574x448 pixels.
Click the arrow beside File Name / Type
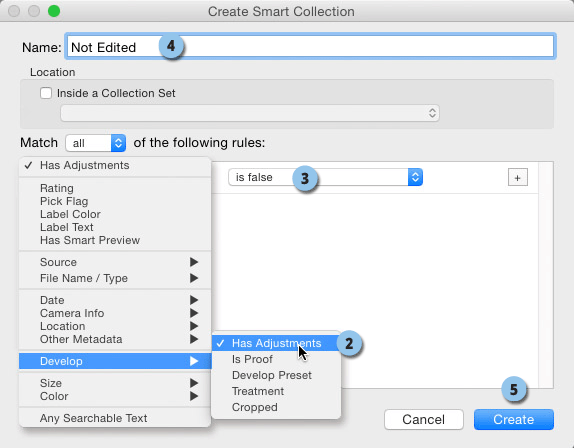(194, 278)
